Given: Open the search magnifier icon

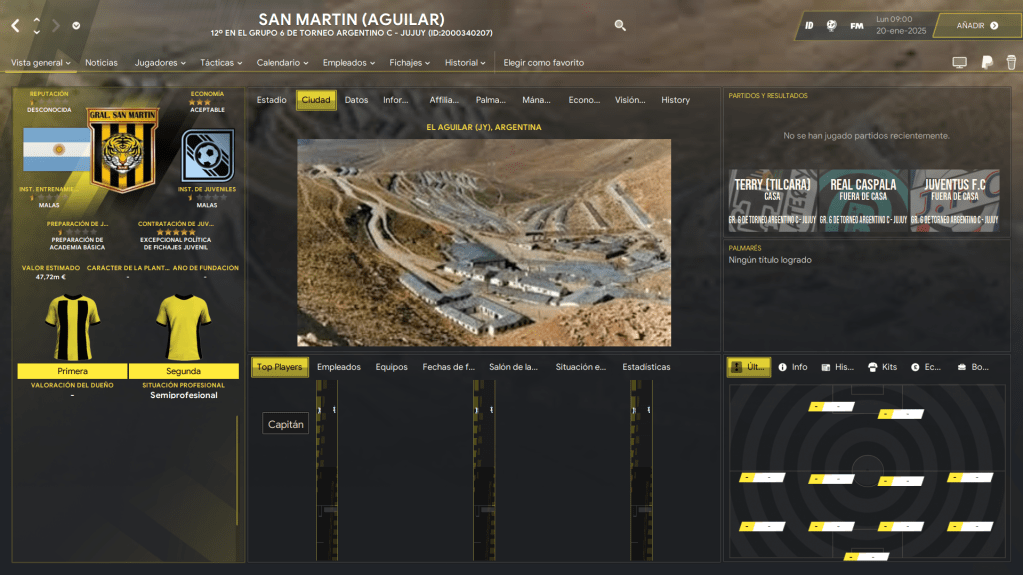Looking at the screenshot, I should pyautogui.click(x=620, y=25).
